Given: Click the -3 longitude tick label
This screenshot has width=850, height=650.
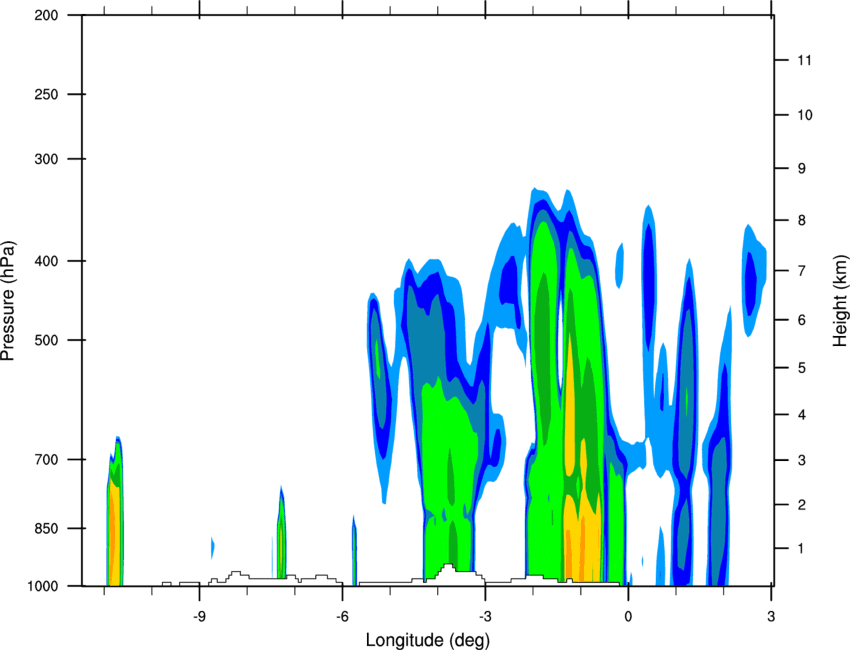Looking at the screenshot, I should pyautogui.click(x=485, y=617).
